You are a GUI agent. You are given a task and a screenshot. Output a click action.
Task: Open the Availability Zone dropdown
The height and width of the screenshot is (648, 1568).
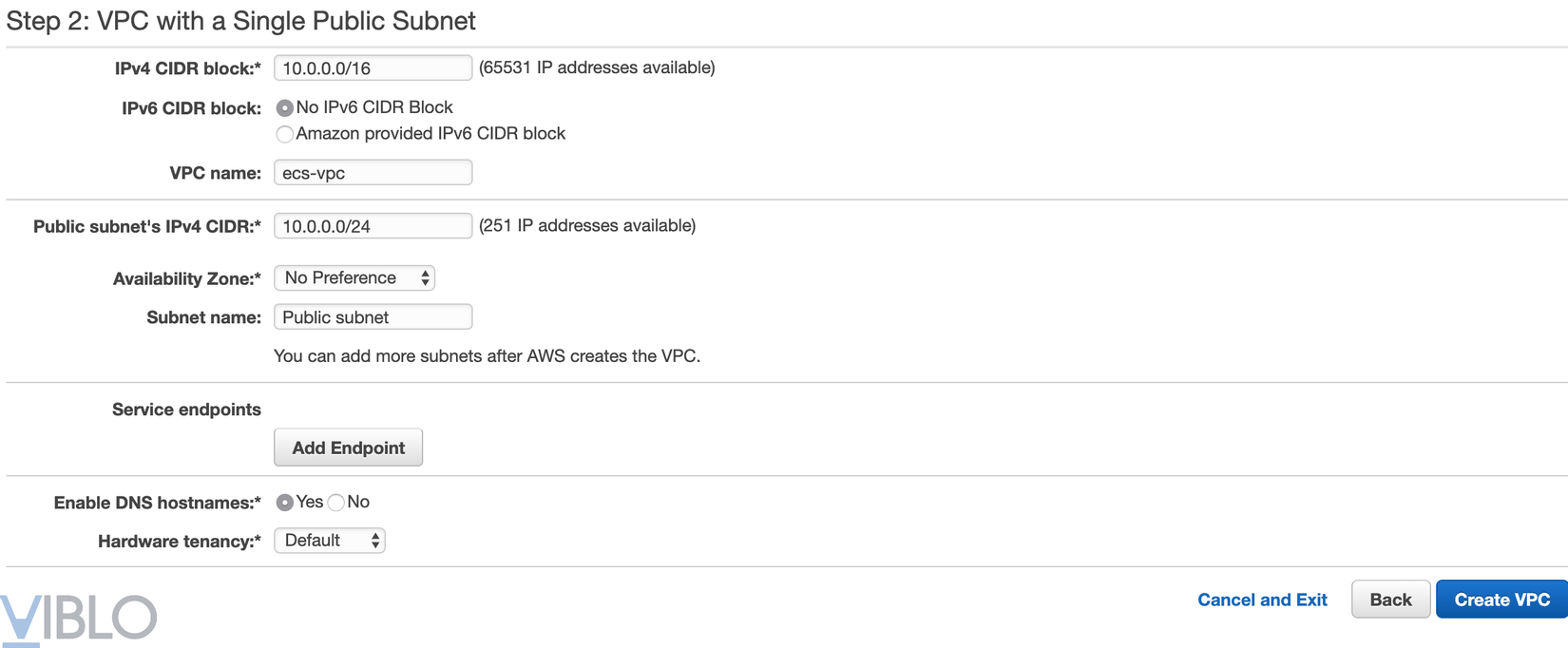coord(354,278)
